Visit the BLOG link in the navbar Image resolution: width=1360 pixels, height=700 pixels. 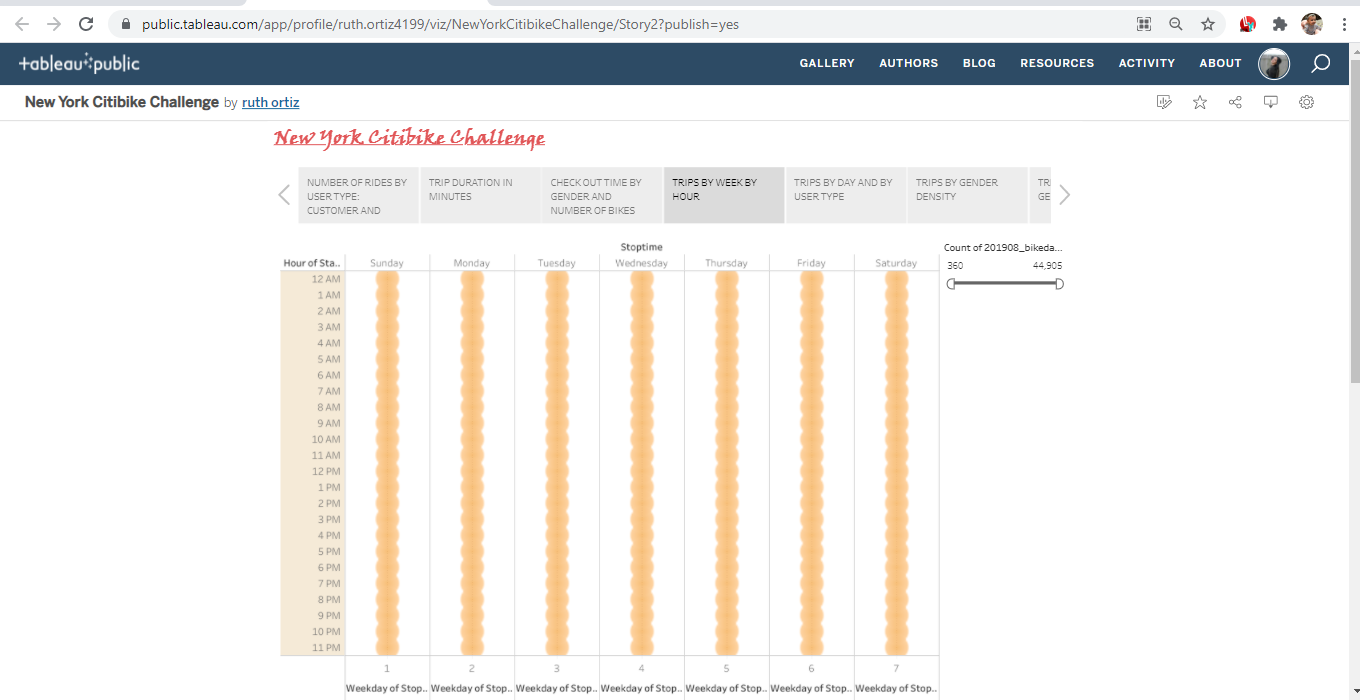click(x=978, y=63)
